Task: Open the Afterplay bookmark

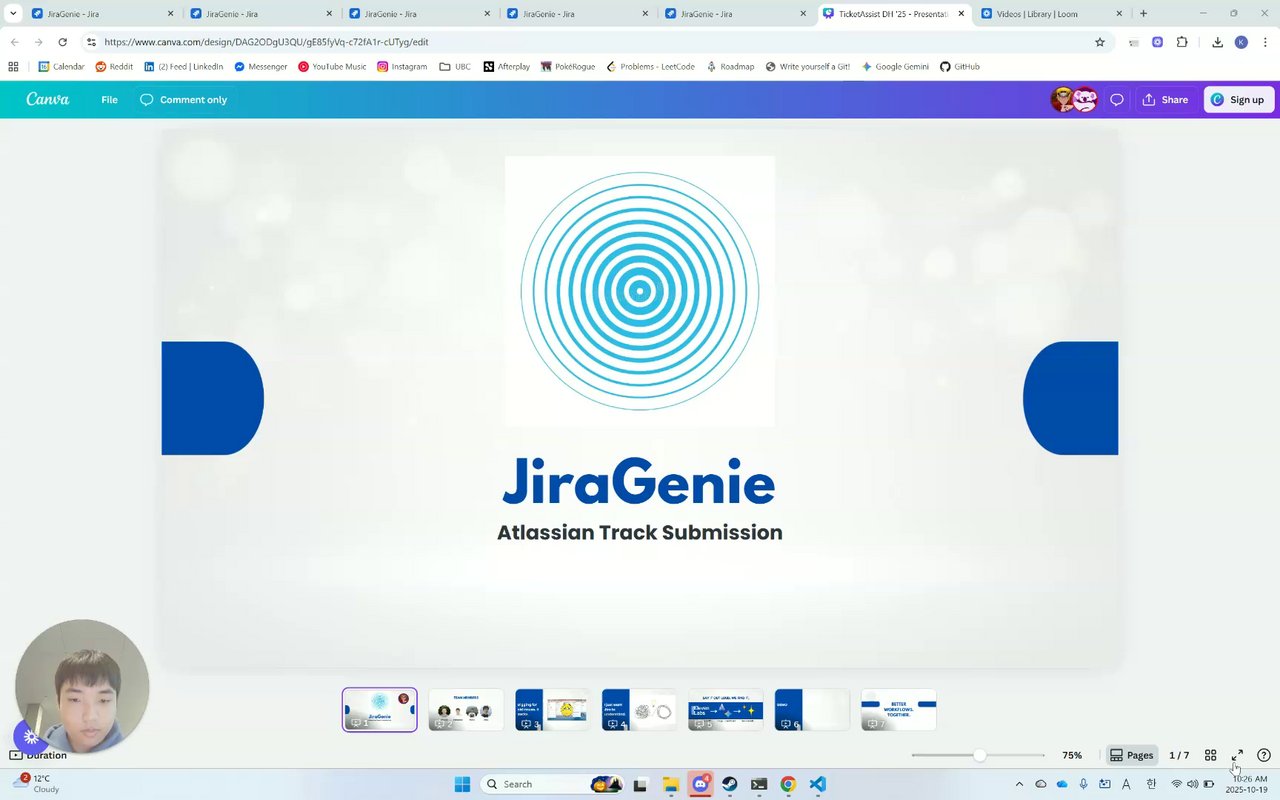Action: coord(506,67)
